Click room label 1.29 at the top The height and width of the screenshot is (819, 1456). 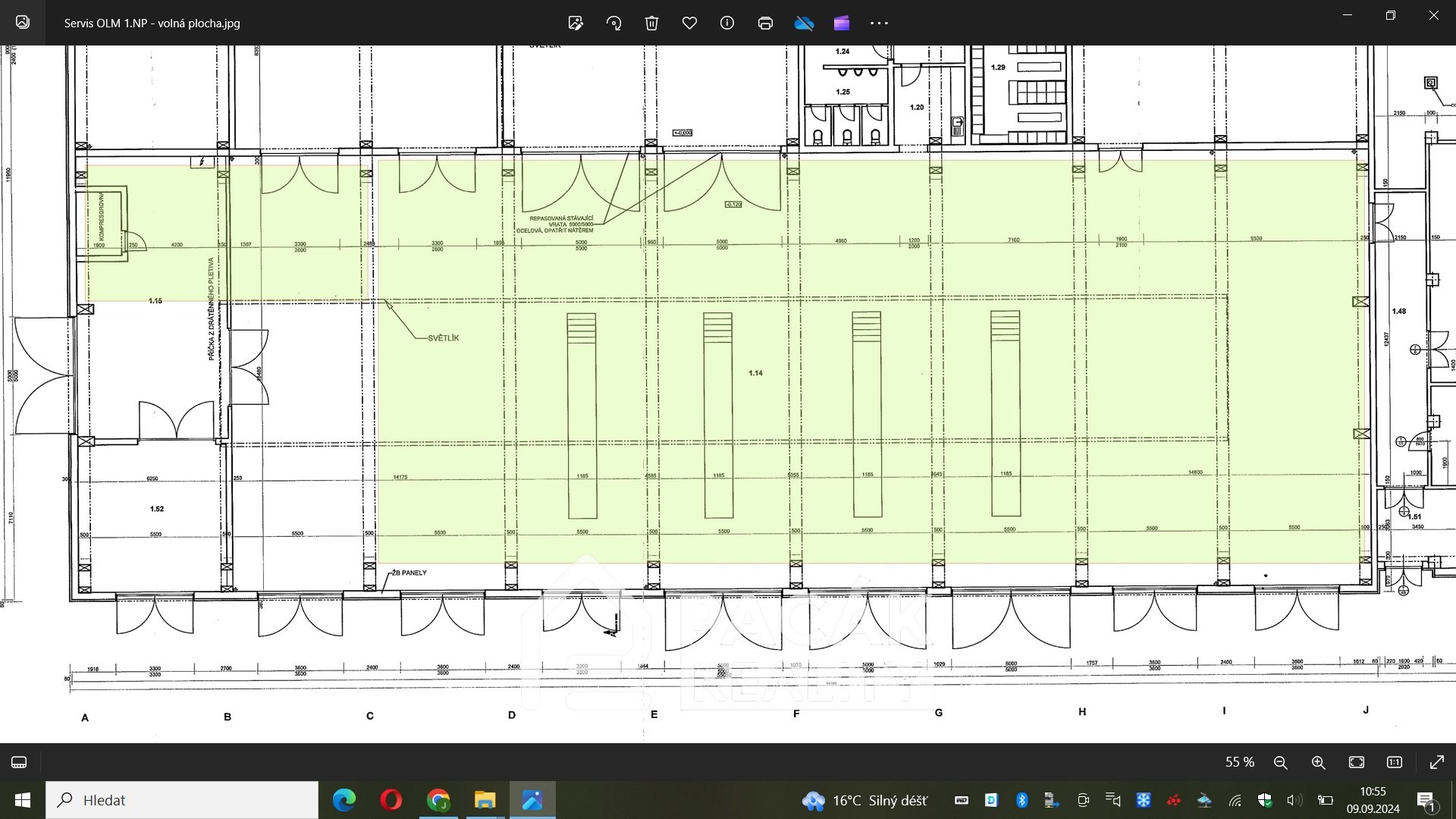pyautogui.click(x=998, y=67)
